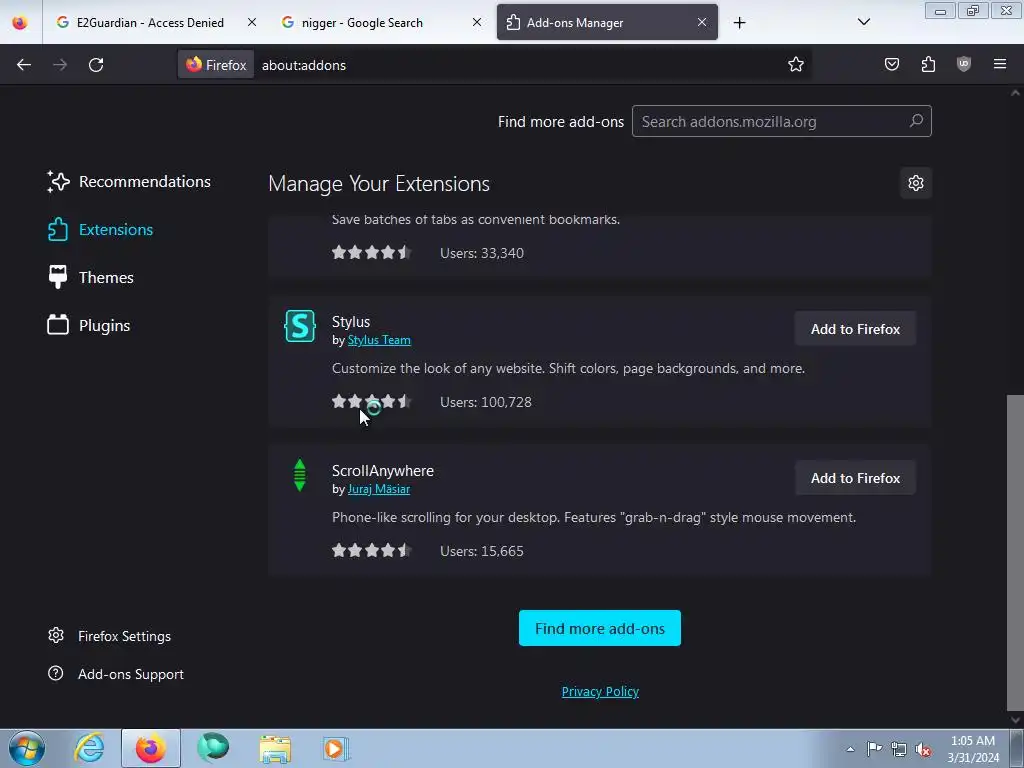Add ScrollAnywhere to Firefox
The image size is (1024, 768).
(855, 478)
